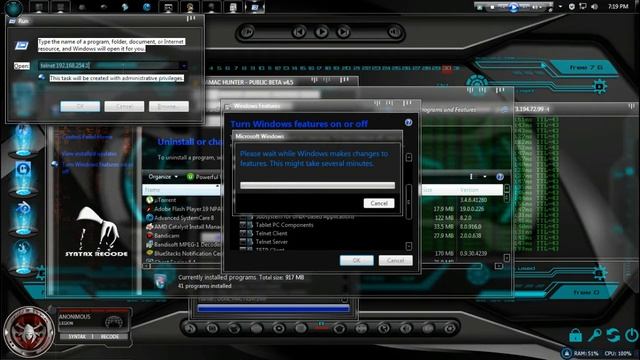Sort the program list by the Name column
This screenshot has width=640, height=360.
(x=181, y=190)
